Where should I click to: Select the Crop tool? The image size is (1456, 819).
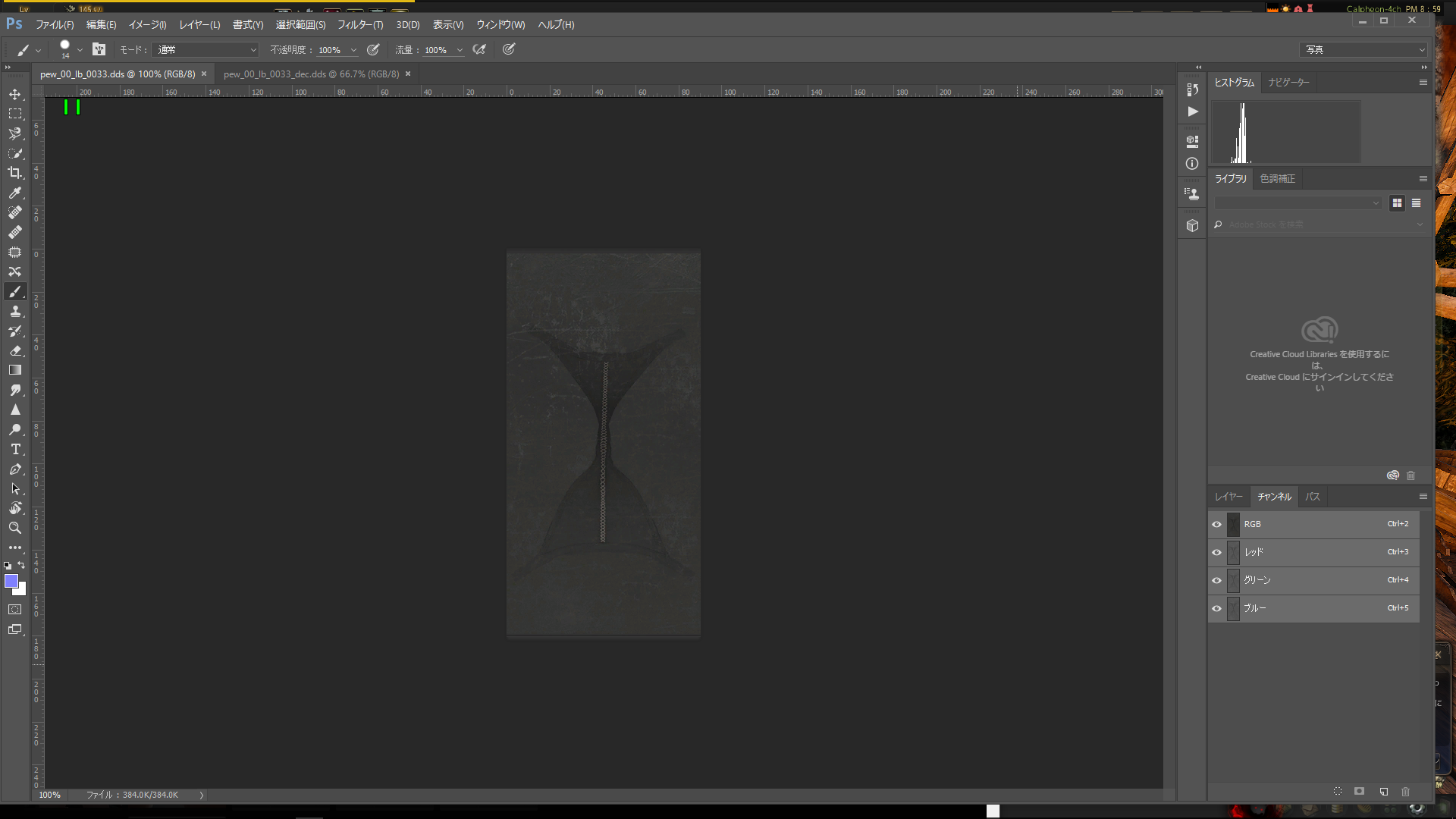point(14,173)
